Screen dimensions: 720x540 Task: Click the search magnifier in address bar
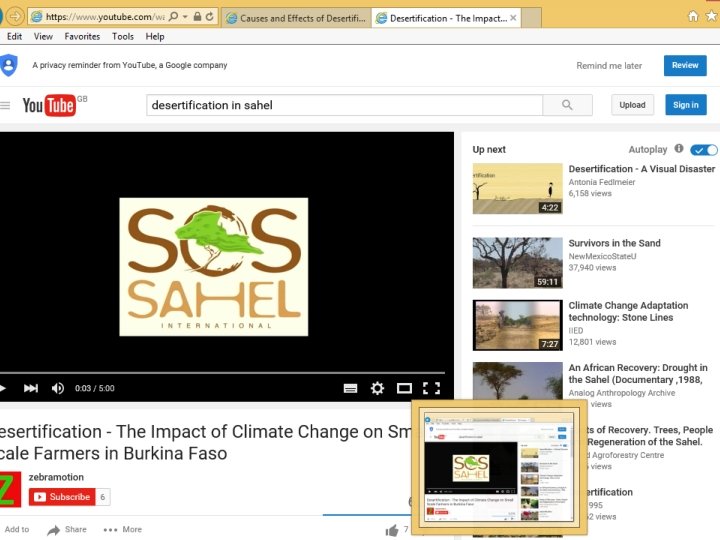173,17
